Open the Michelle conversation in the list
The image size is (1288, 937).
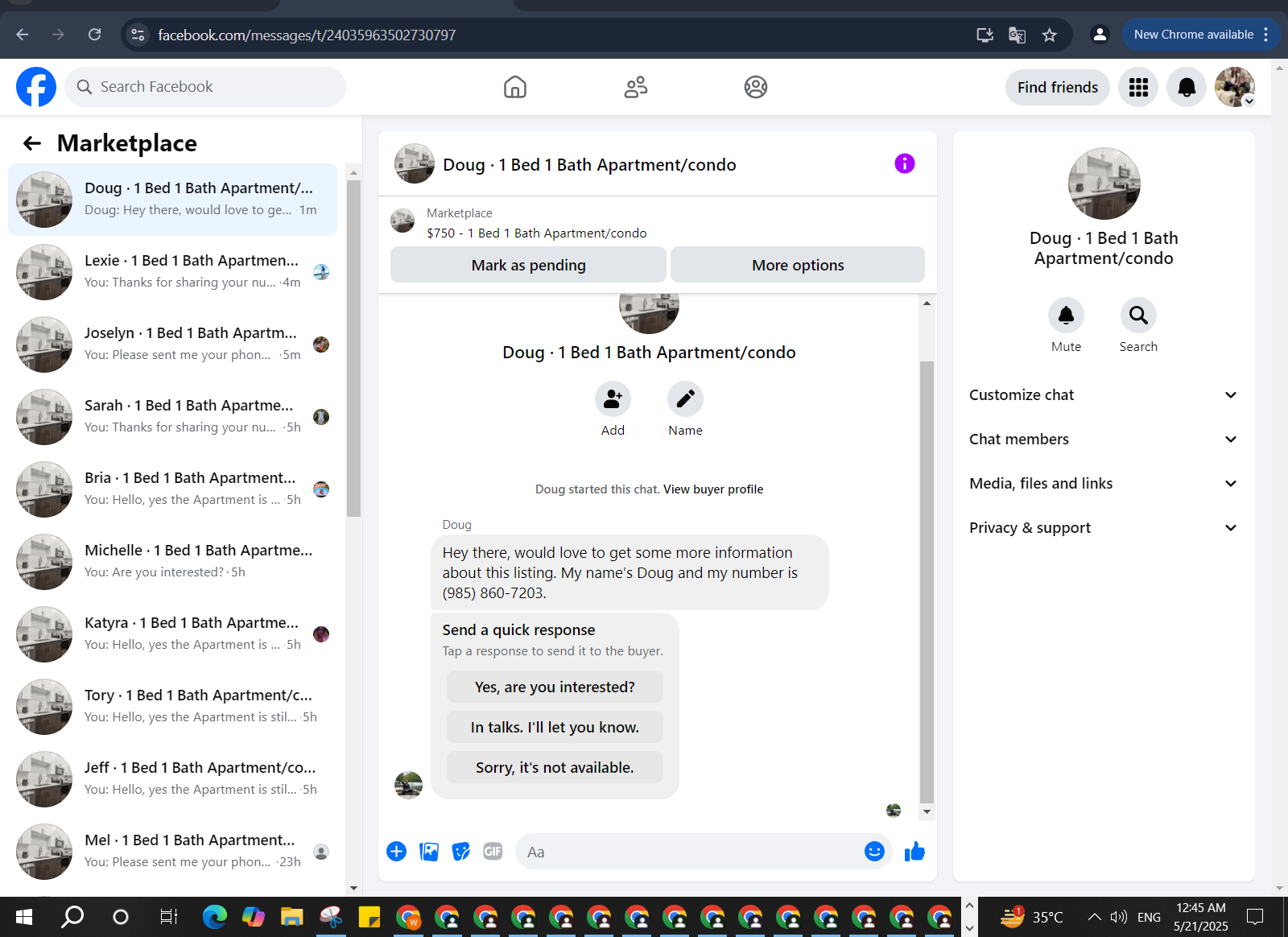click(173, 562)
